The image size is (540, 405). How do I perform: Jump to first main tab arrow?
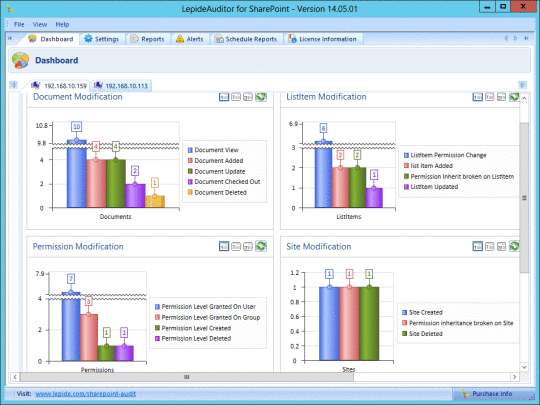click(x=10, y=38)
